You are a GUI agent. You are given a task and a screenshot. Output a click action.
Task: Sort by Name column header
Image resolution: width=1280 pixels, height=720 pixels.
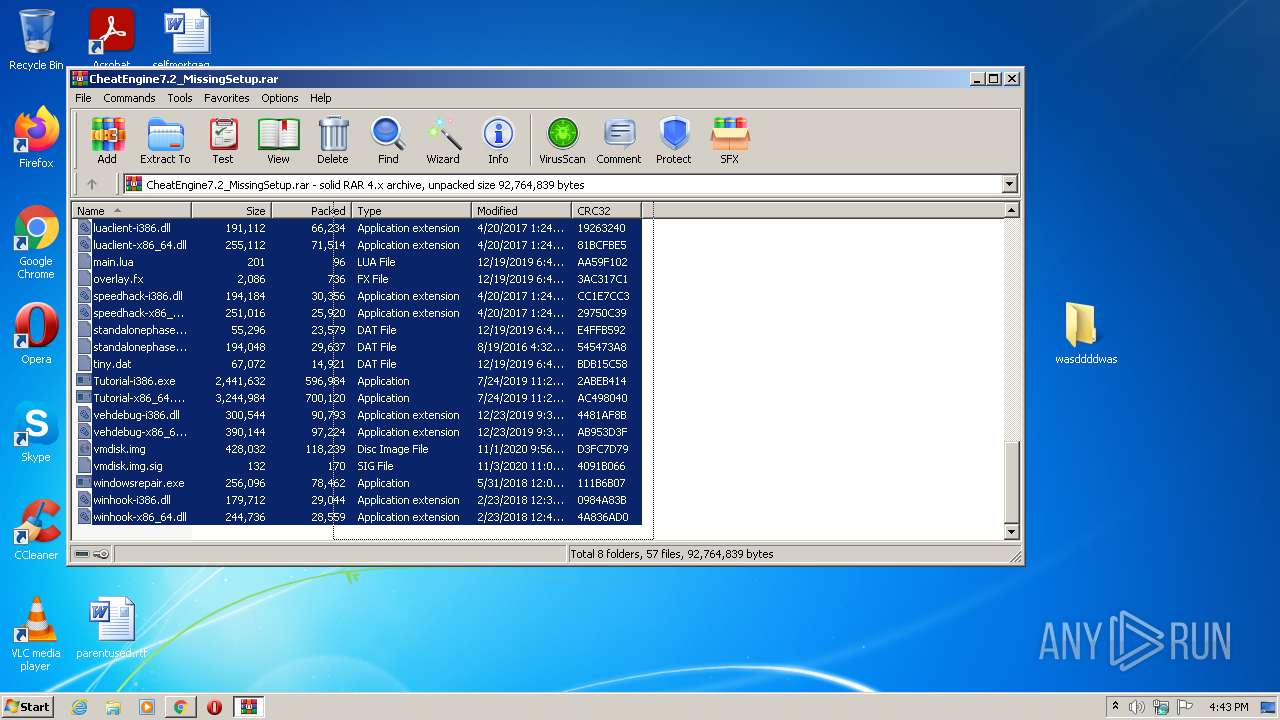[x=132, y=210]
